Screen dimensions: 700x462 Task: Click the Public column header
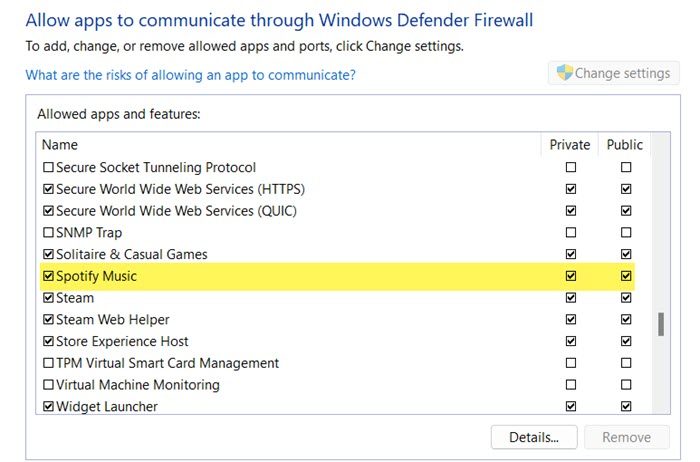pos(625,145)
